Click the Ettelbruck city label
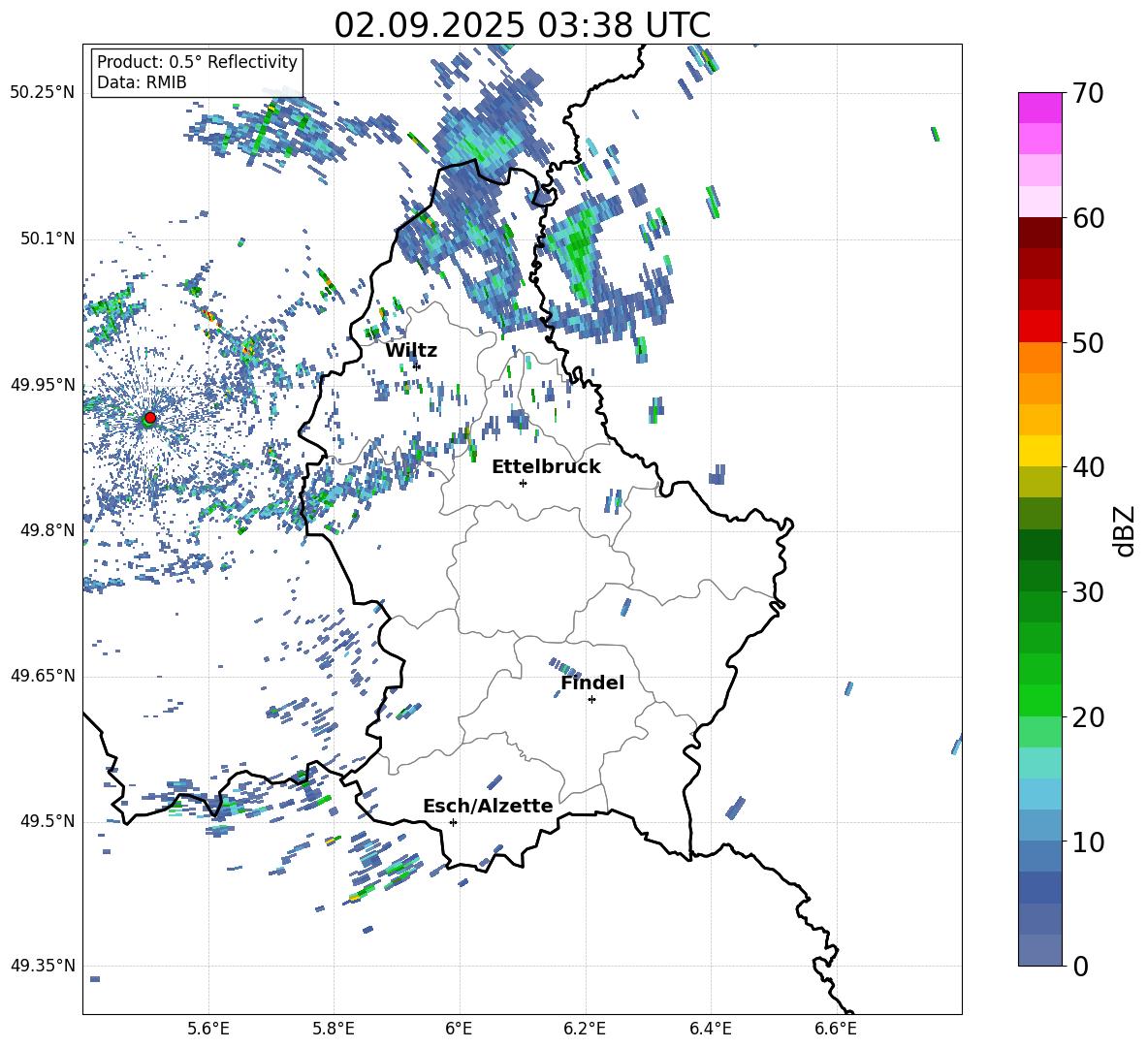1148x1048 pixels. pyautogui.click(x=546, y=467)
